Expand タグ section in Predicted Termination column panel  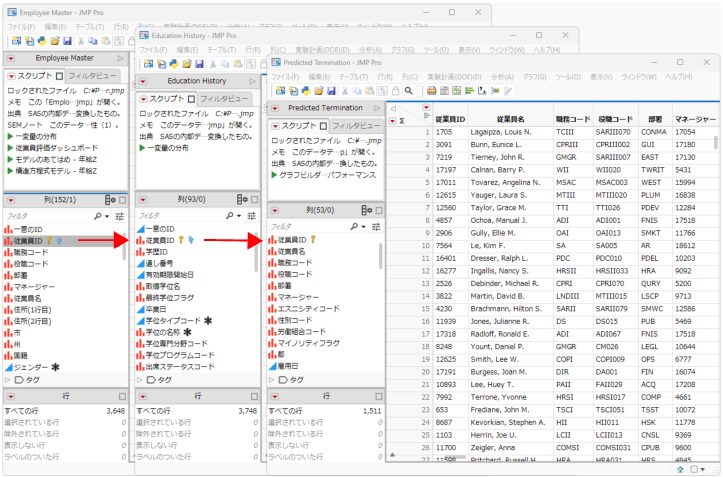tap(272, 380)
